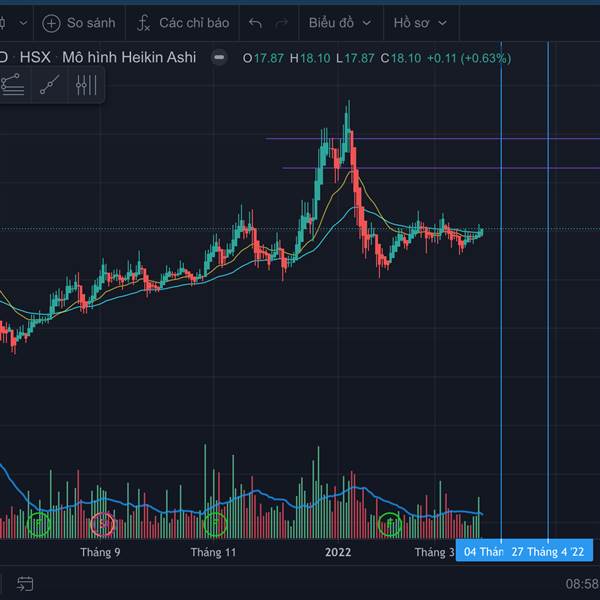Click the green E marker right of 2022
This screenshot has height=600, width=600.
click(390, 524)
